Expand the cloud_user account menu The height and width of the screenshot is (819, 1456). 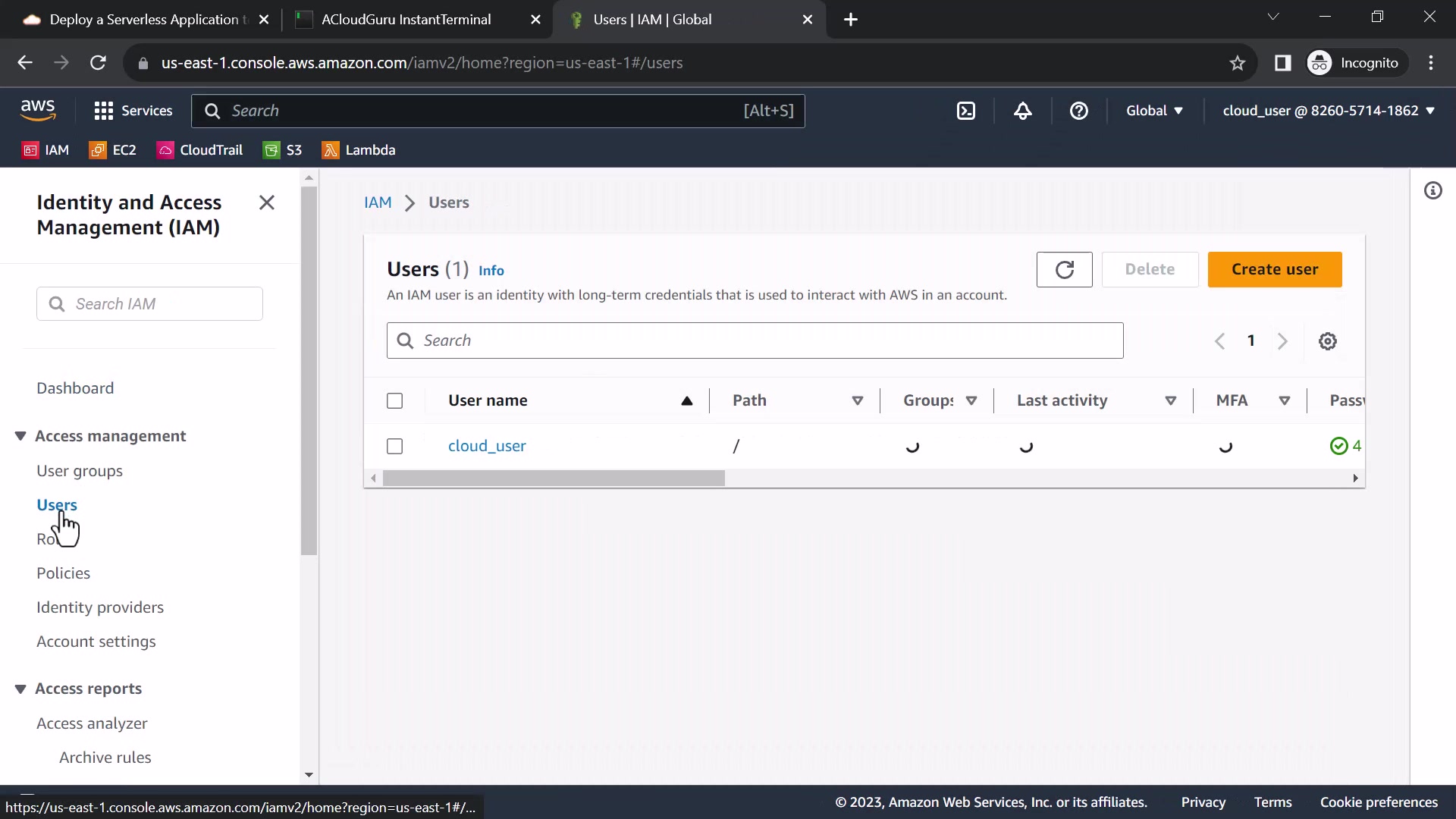pyautogui.click(x=1329, y=111)
